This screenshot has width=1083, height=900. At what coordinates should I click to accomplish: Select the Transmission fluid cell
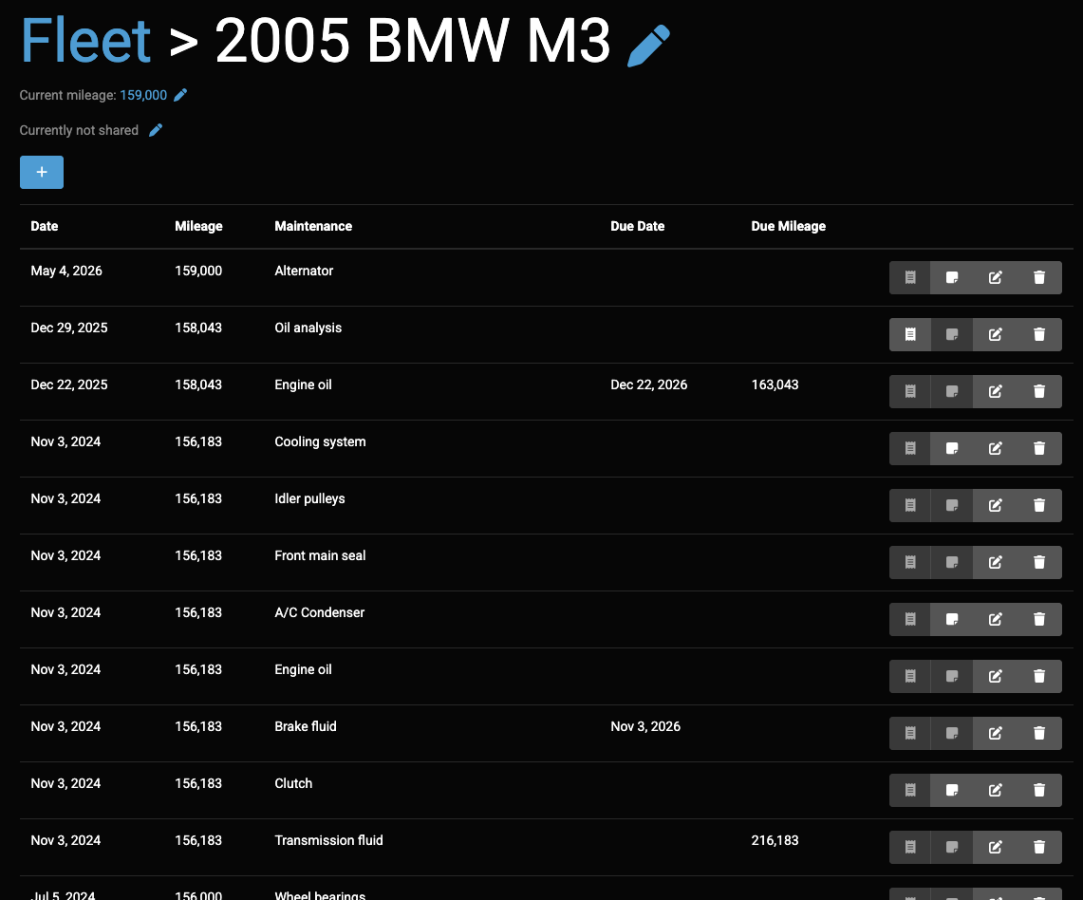tap(328, 841)
